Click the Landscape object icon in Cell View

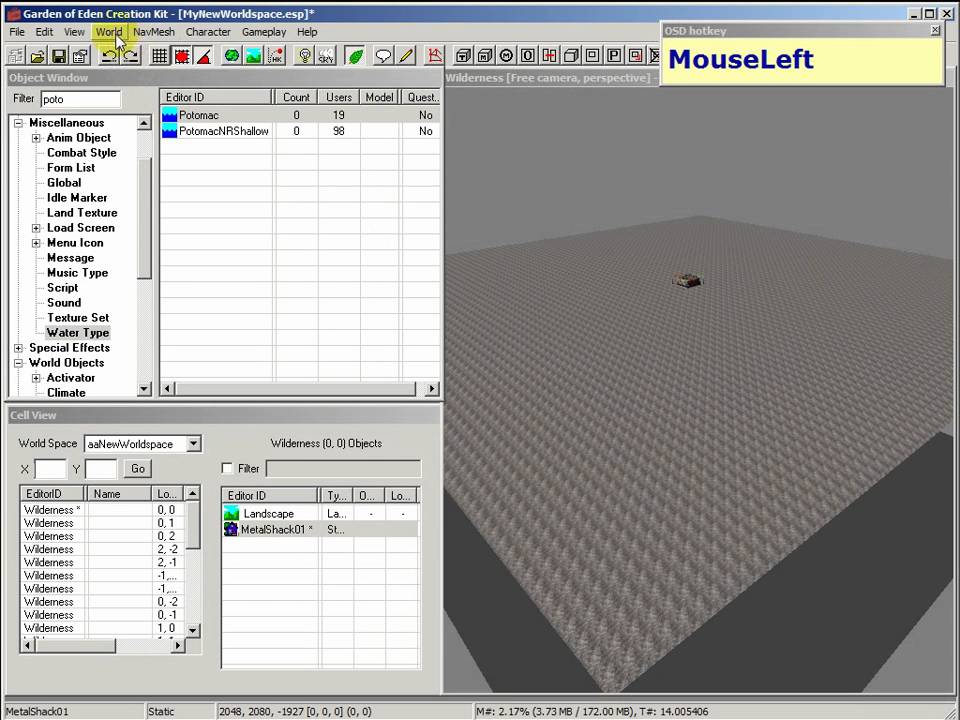pos(231,513)
